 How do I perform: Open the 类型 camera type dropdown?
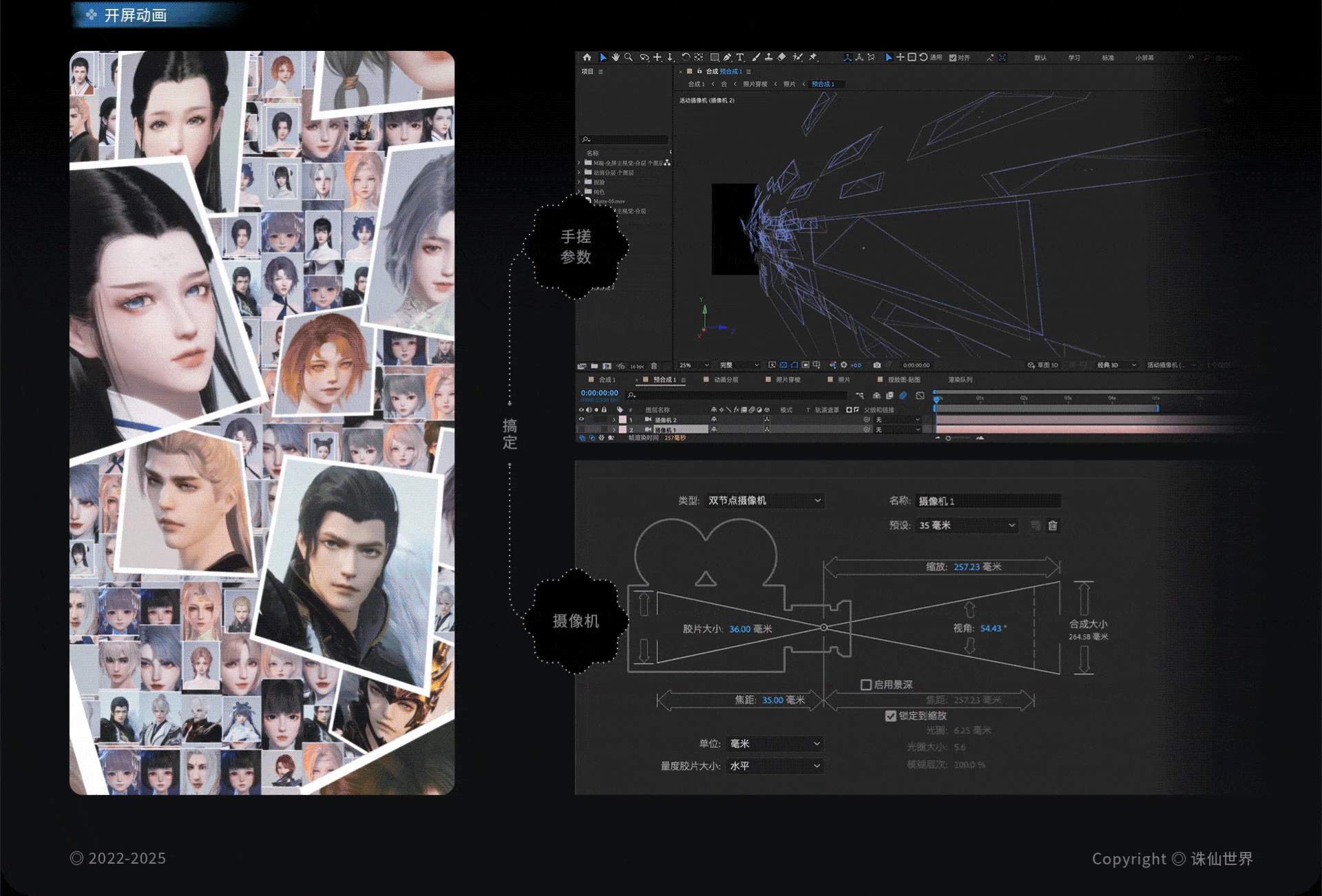pos(764,500)
